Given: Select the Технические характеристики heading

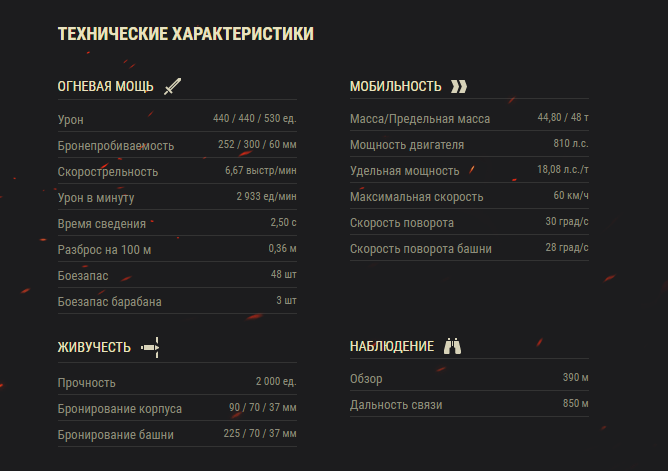Looking at the screenshot, I should point(186,34).
